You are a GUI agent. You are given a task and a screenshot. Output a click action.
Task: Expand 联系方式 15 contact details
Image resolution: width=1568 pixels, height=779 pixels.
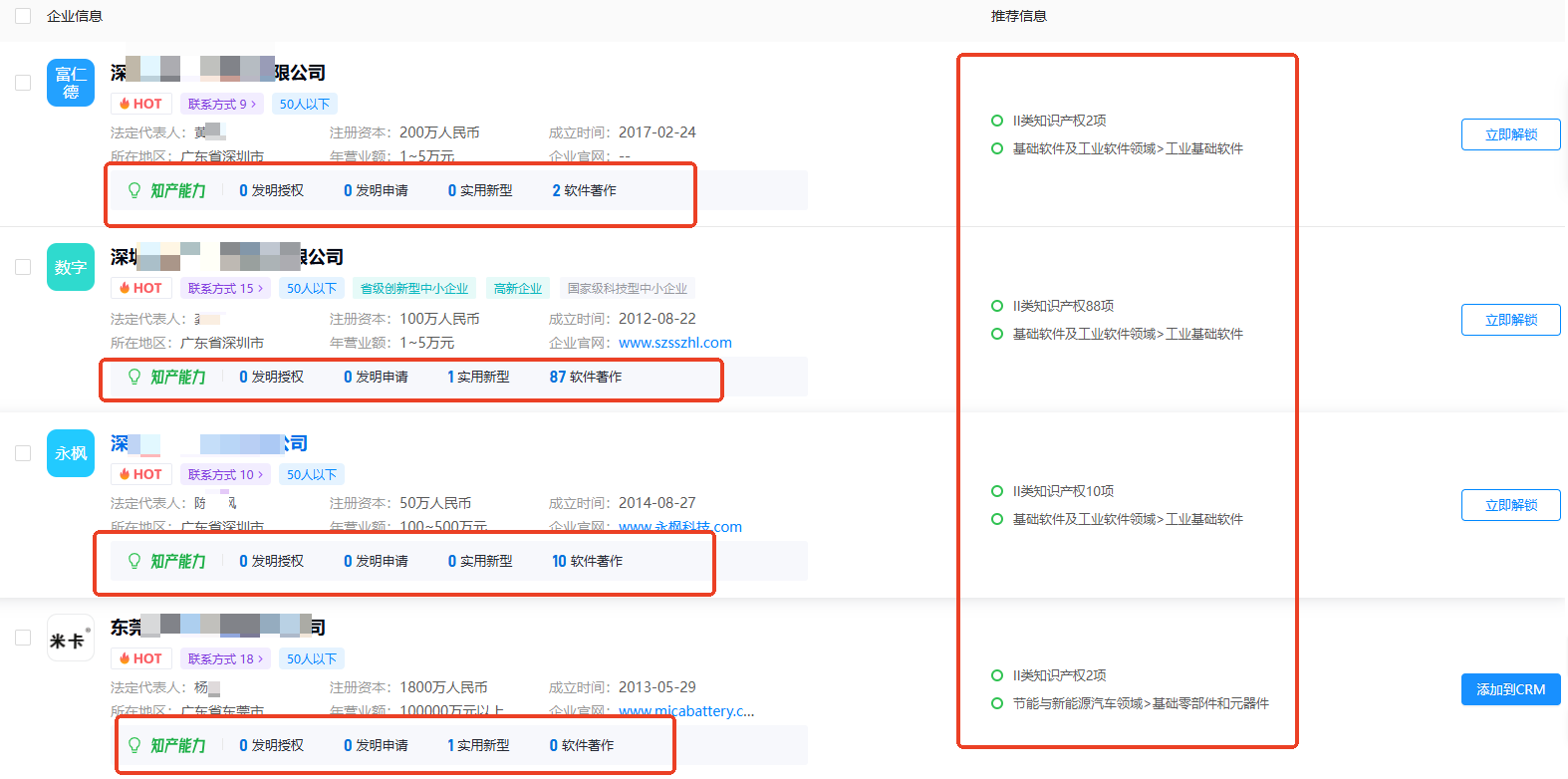coord(225,288)
